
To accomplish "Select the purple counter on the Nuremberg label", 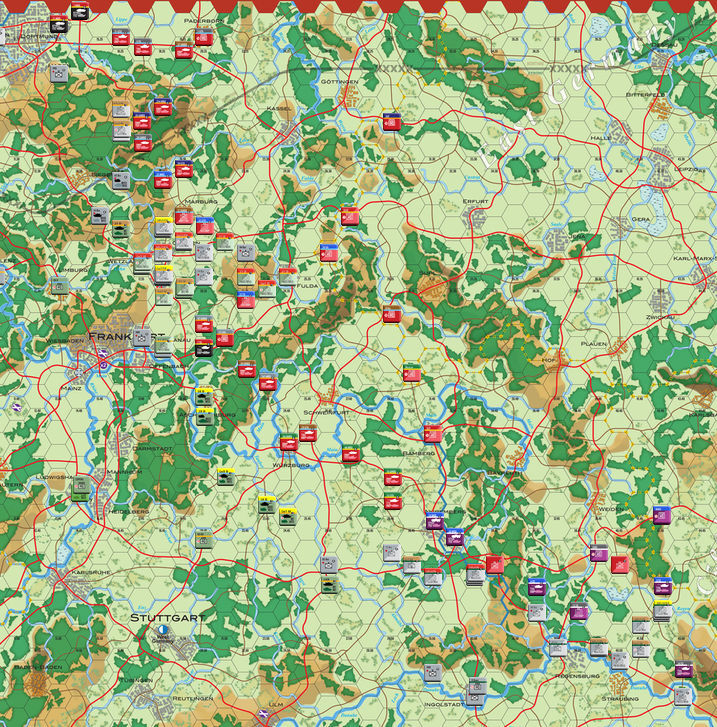I will (435, 521).
